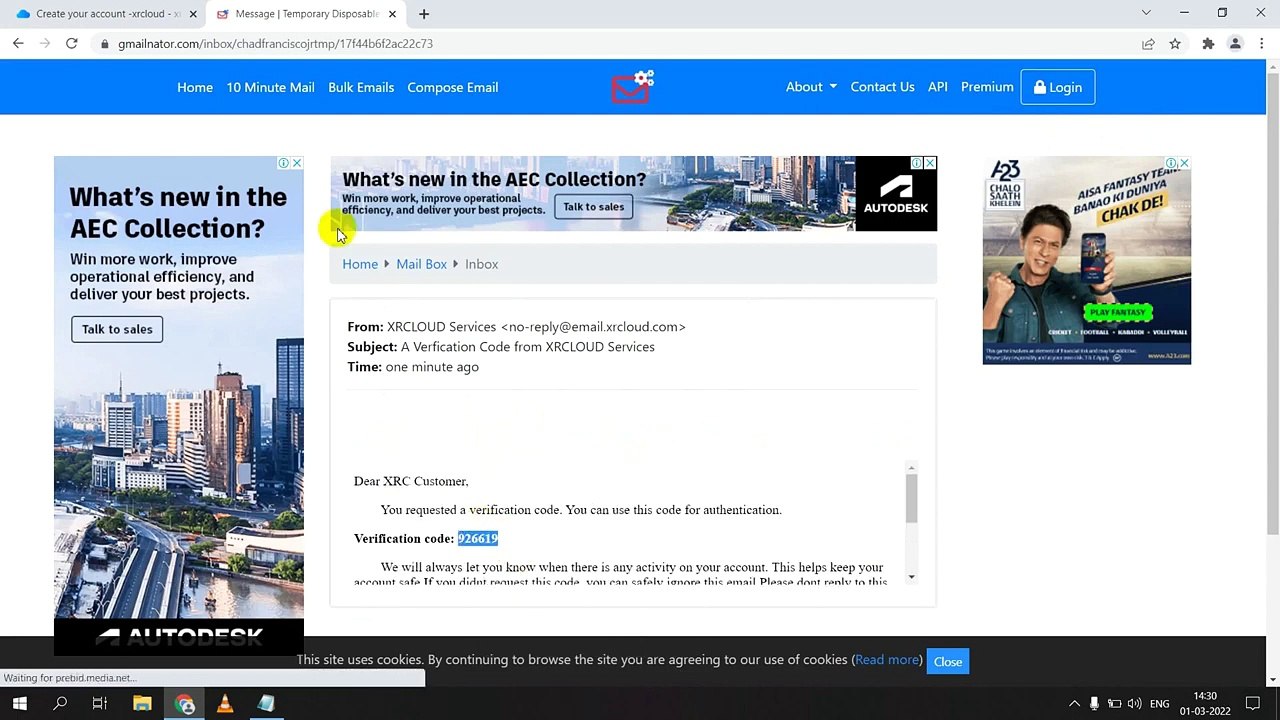Click the email body scroll-up arrow
The image size is (1280, 720).
[911, 467]
